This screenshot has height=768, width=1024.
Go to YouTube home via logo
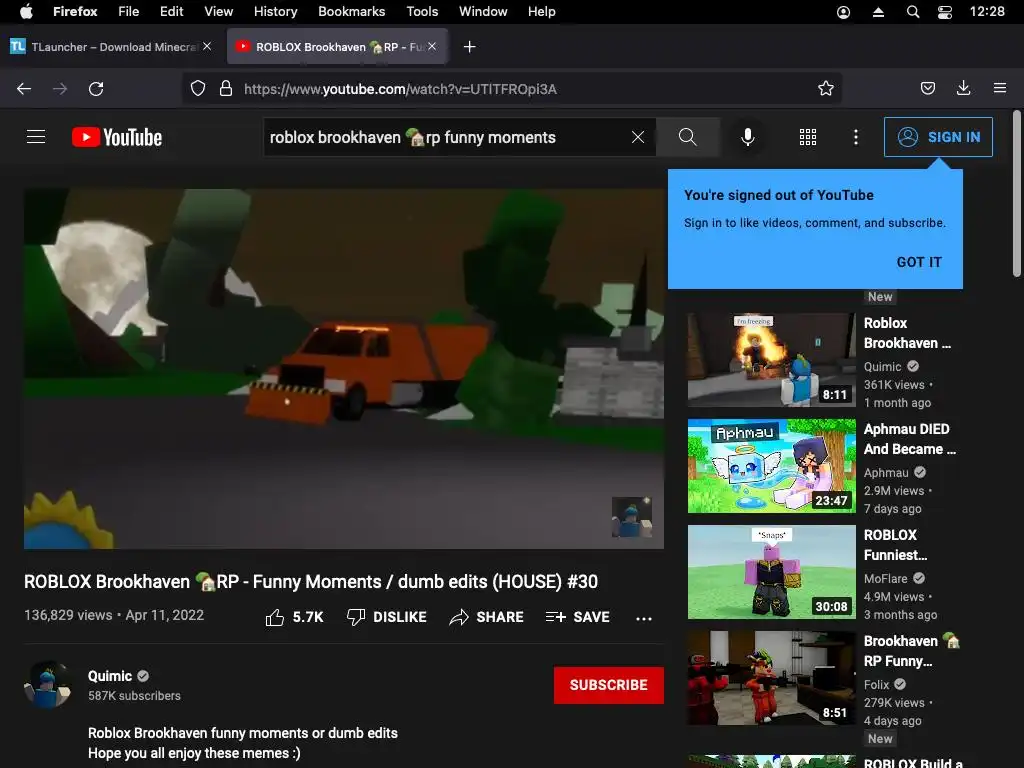tap(117, 137)
